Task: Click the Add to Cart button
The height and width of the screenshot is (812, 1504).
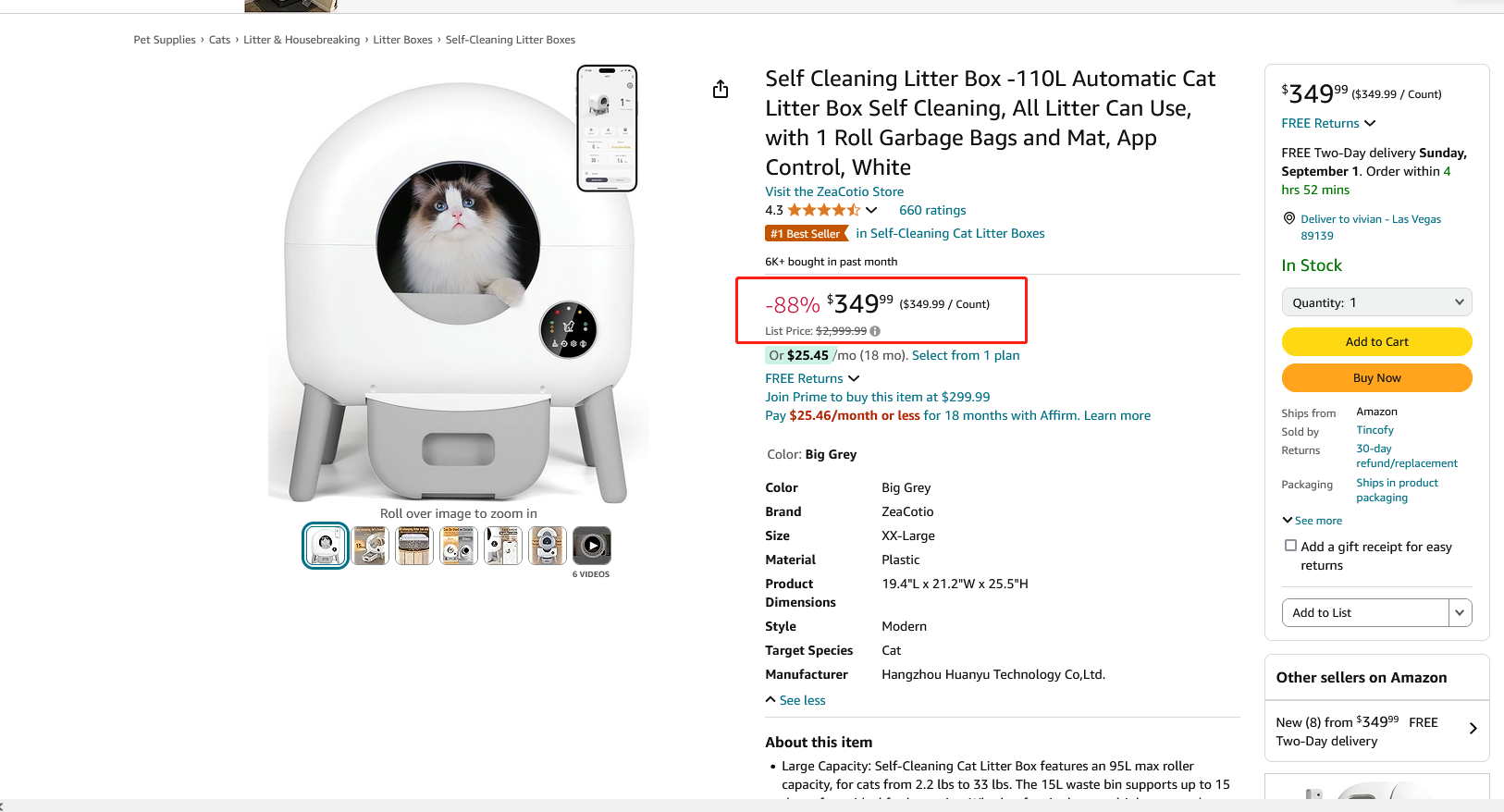Action: pos(1376,341)
